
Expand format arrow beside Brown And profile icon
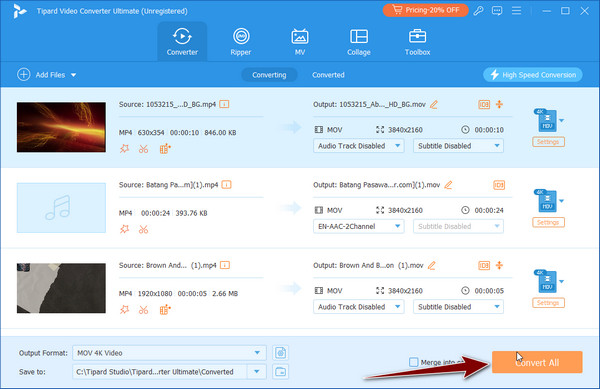pyautogui.click(x=561, y=282)
